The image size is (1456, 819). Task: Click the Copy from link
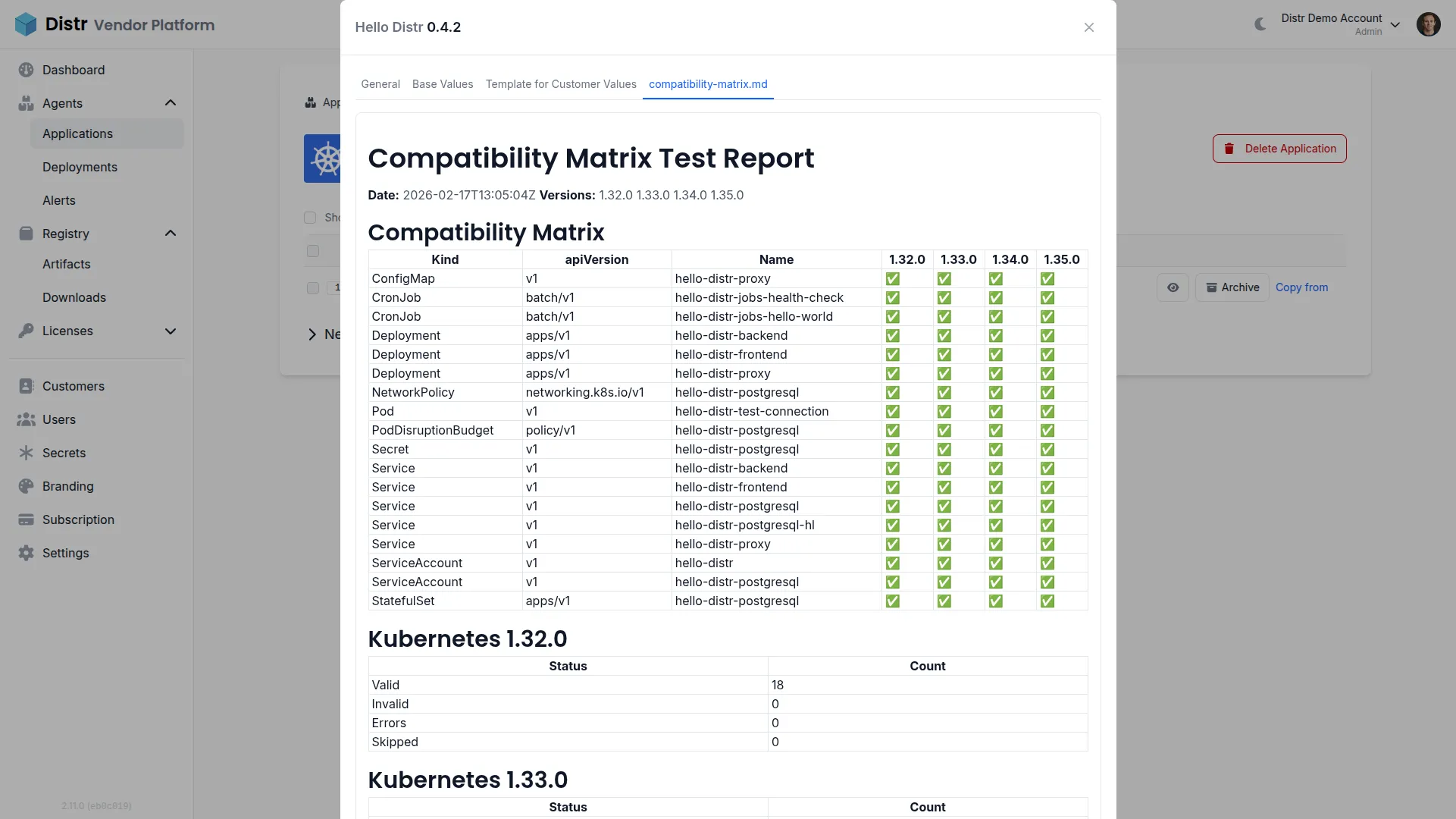click(x=1301, y=287)
